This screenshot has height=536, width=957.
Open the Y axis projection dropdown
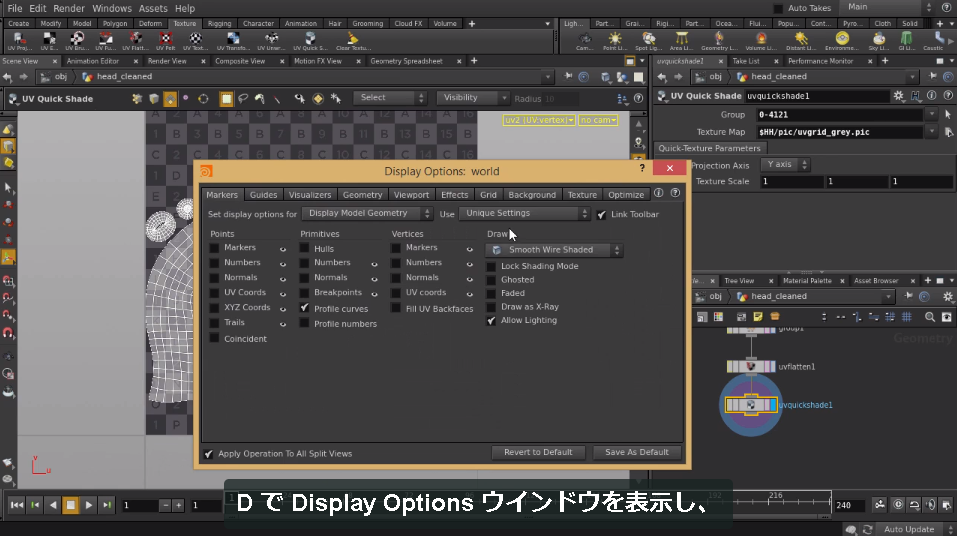point(785,165)
